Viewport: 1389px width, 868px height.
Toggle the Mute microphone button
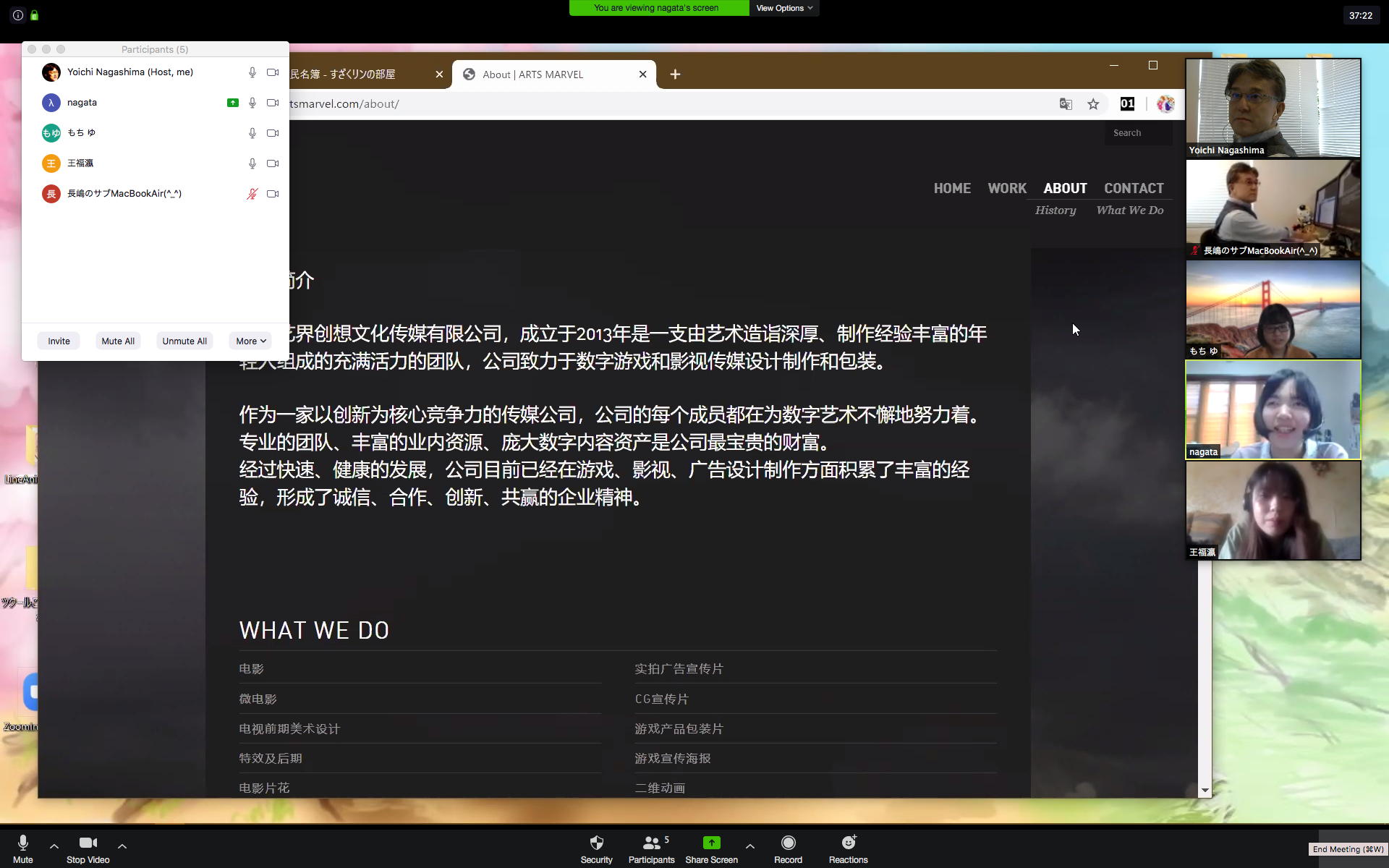[x=22, y=843]
